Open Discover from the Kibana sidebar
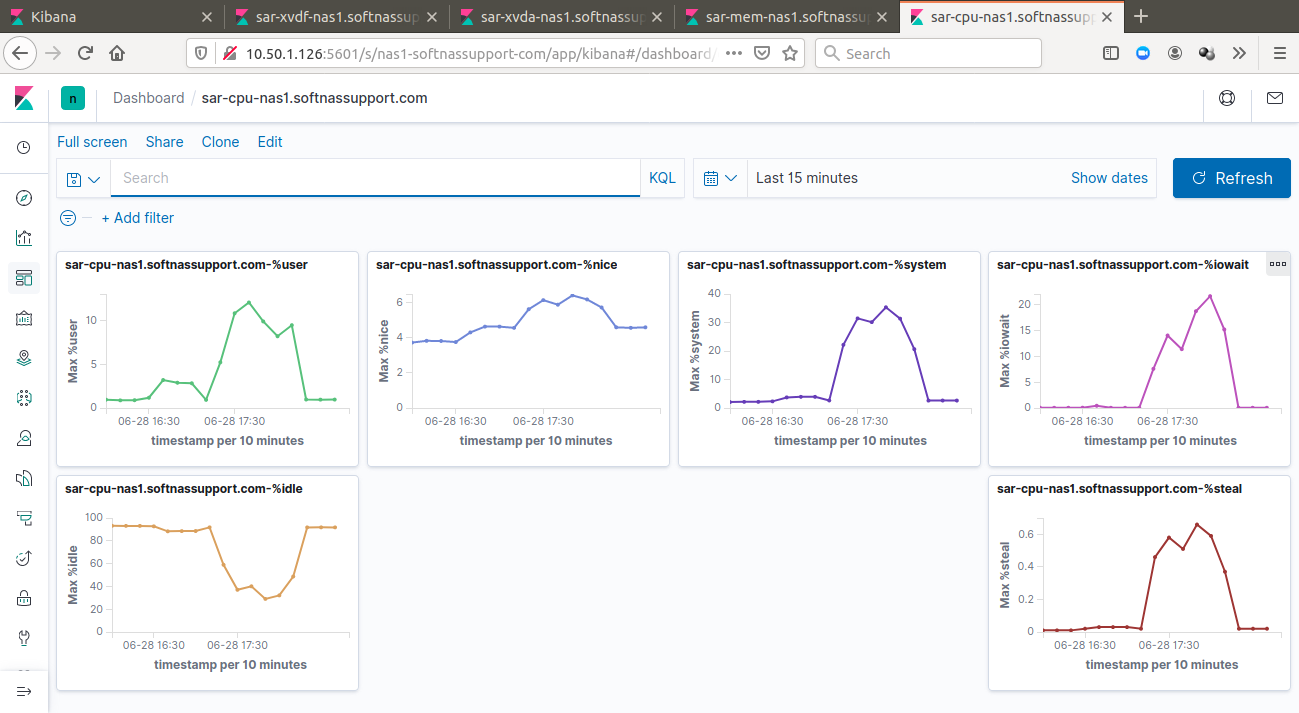This screenshot has width=1299, height=713. [24, 198]
